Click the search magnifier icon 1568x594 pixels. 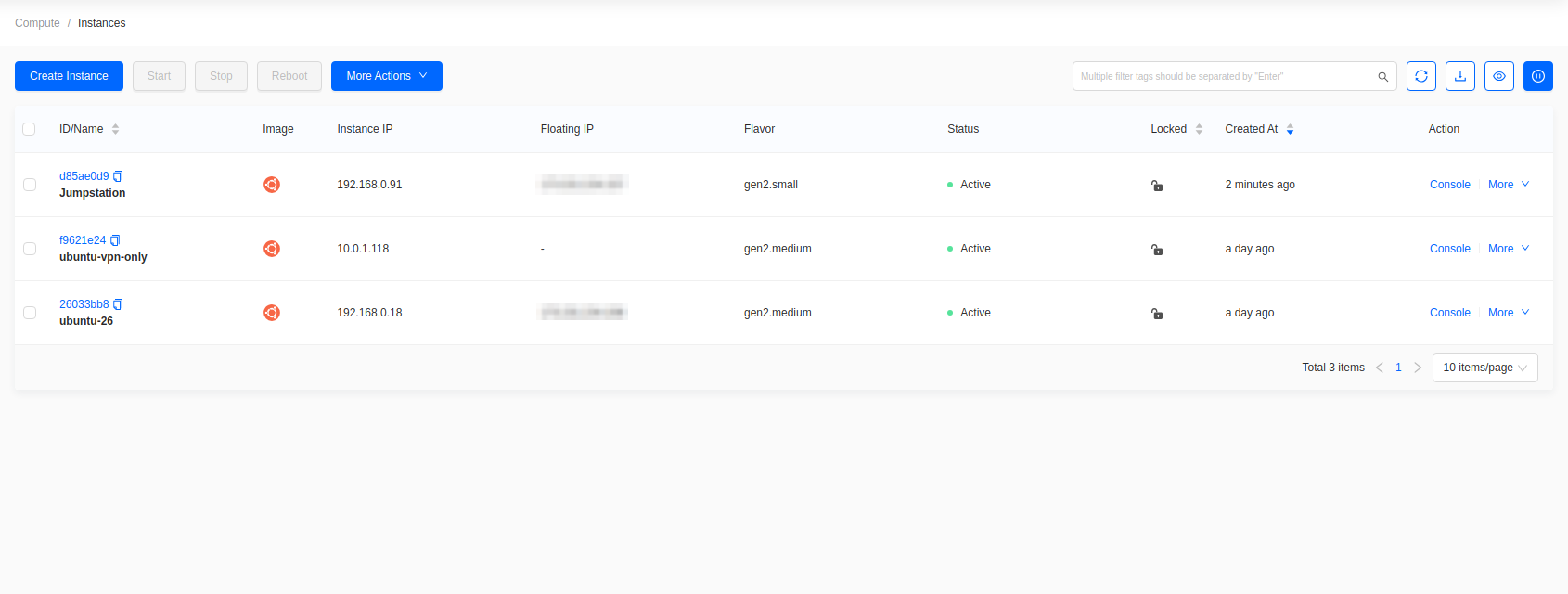coord(1382,77)
